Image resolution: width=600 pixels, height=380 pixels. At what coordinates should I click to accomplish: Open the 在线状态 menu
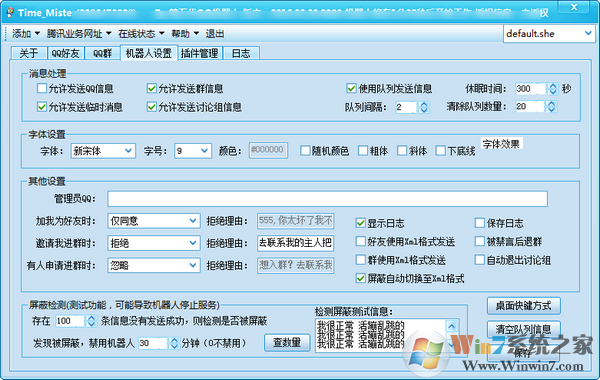click(141, 34)
